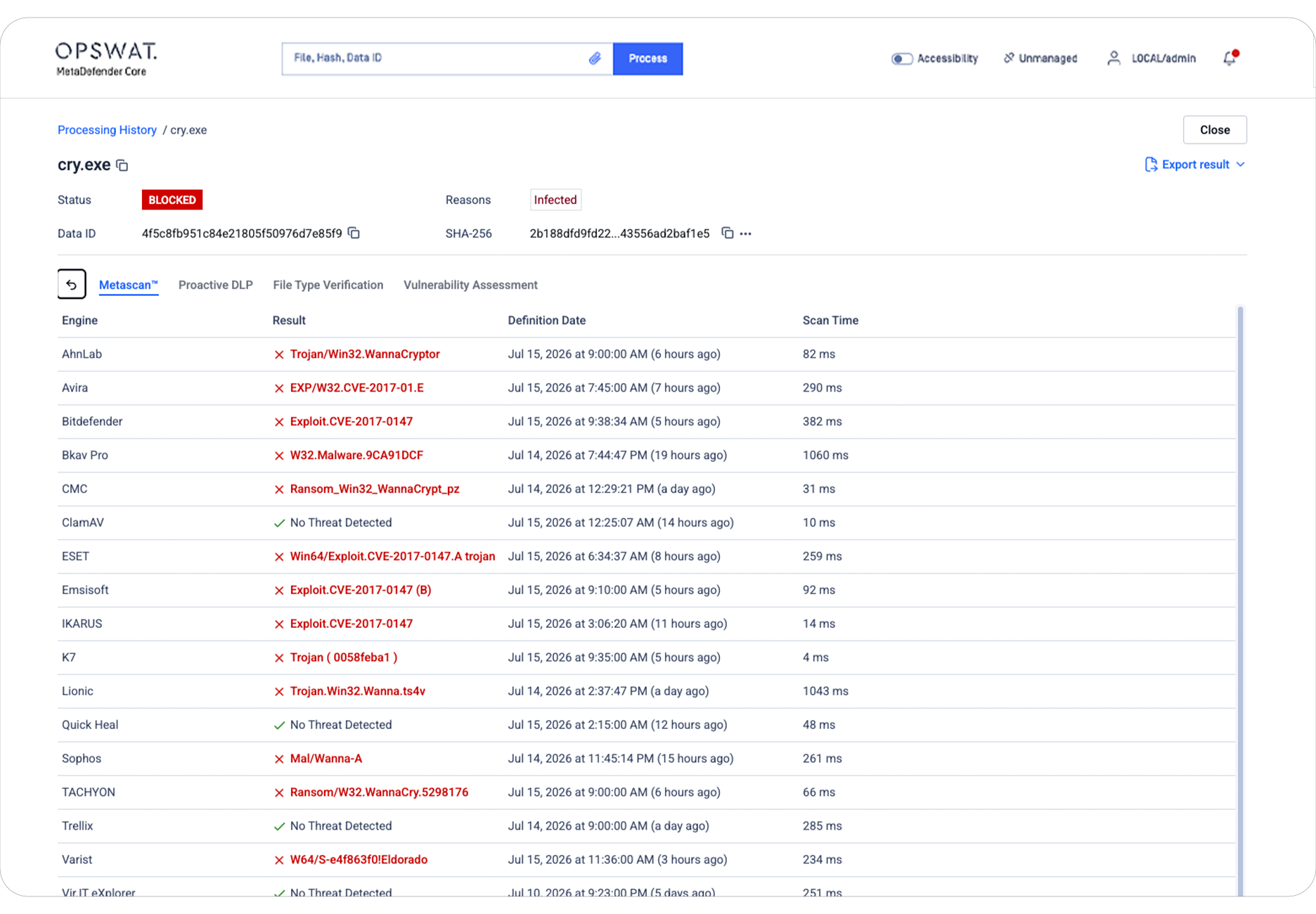Select the Vulnerability Assessment tab

470,285
